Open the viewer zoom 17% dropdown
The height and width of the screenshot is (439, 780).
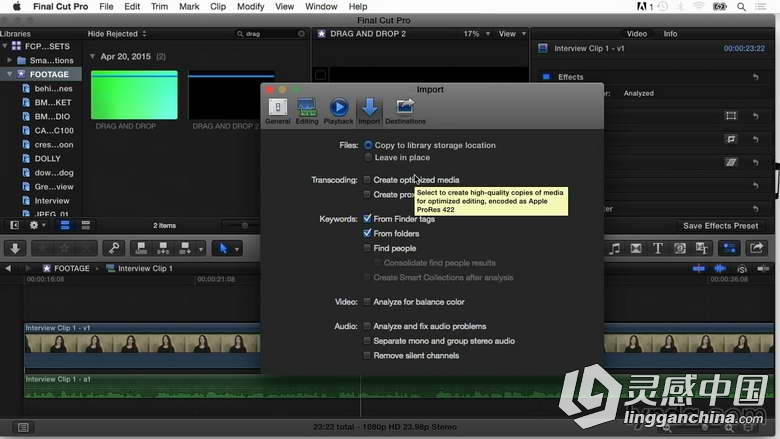(477, 34)
